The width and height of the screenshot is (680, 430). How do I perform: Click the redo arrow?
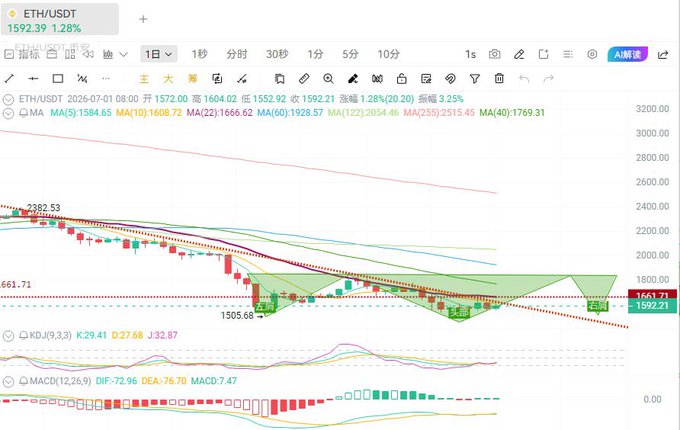[x=549, y=78]
